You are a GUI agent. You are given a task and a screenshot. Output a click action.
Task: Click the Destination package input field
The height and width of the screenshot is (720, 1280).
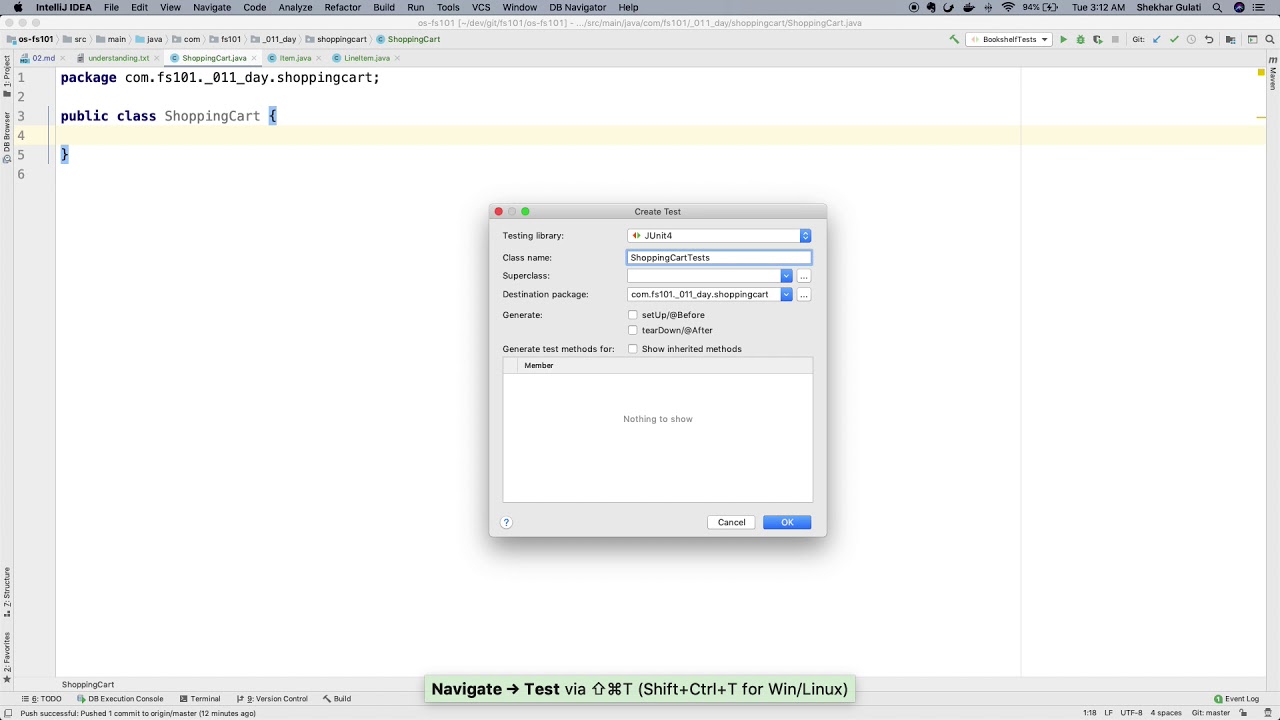pos(704,295)
